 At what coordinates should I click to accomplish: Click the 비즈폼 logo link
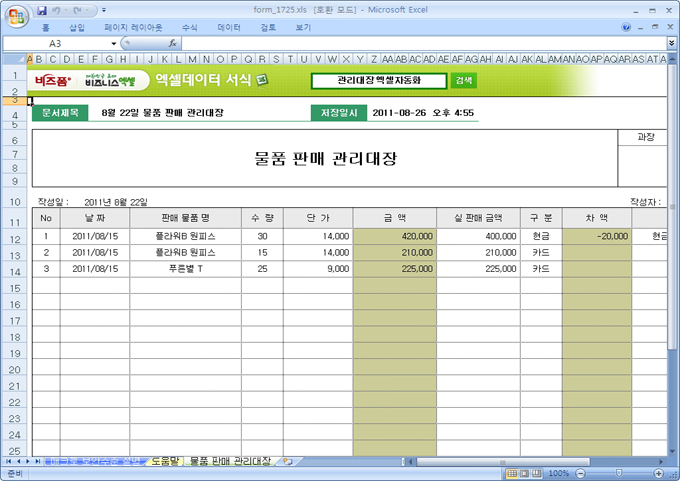click(47, 80)
